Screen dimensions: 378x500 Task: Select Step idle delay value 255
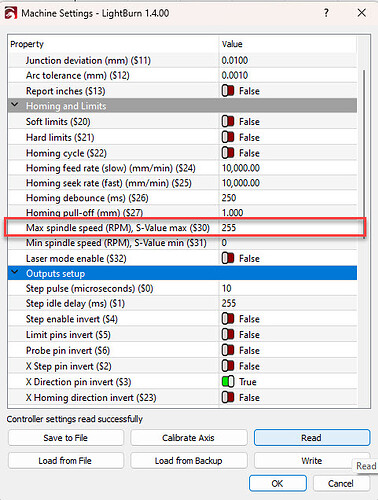pos(229,303)
